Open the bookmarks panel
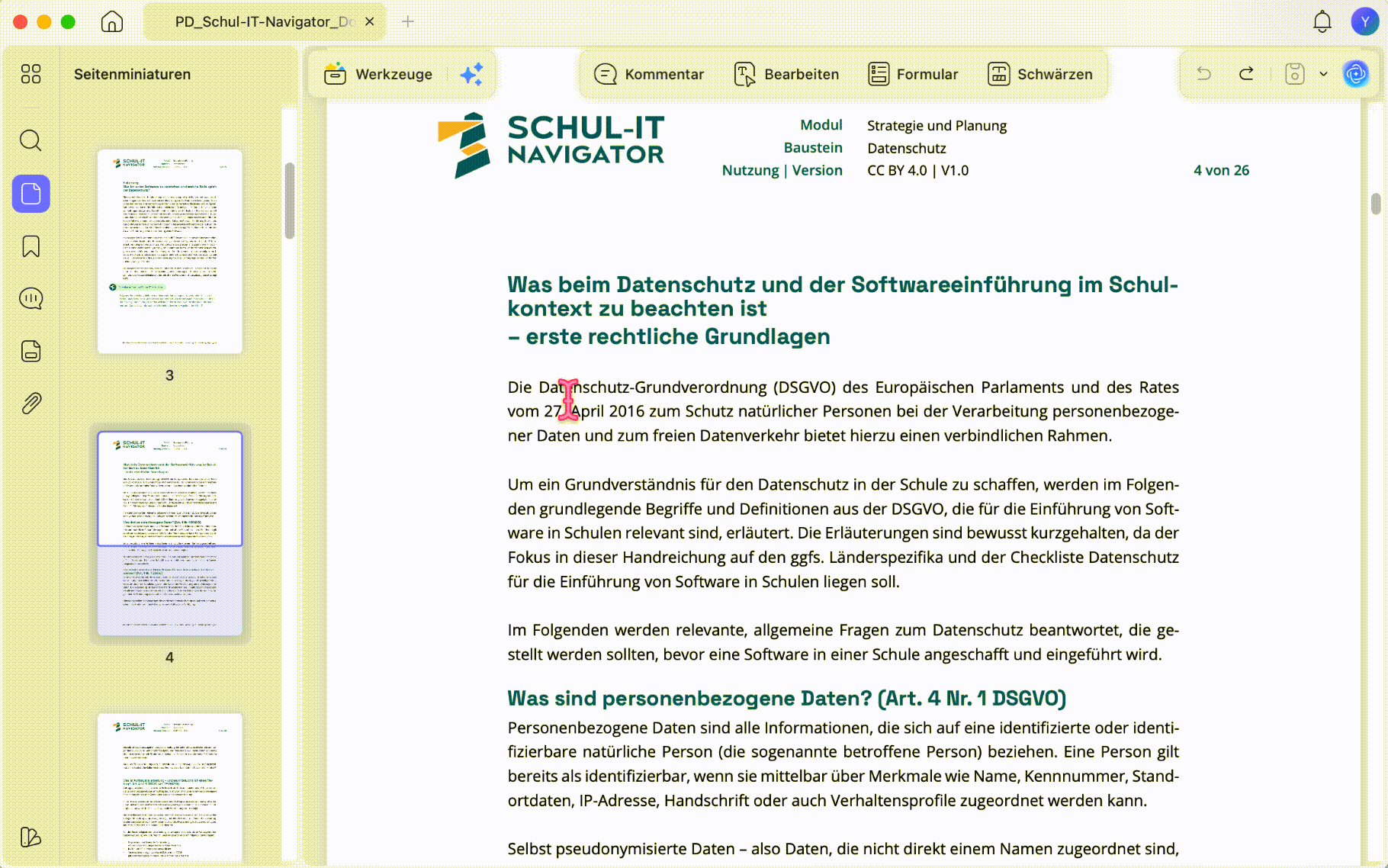 [x=31, y=246]
